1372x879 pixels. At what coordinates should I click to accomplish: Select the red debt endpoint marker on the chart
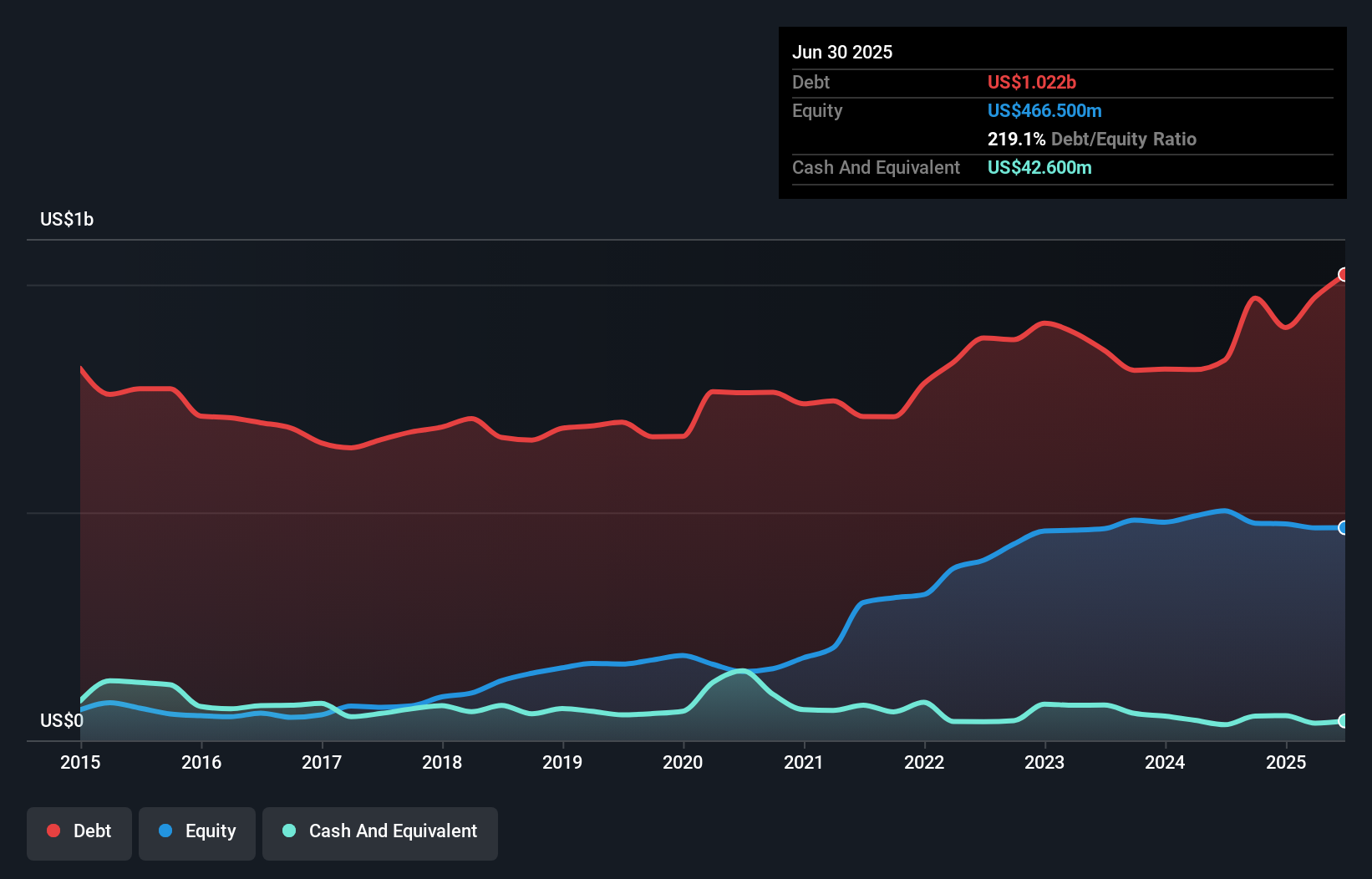pos(1343,274)
